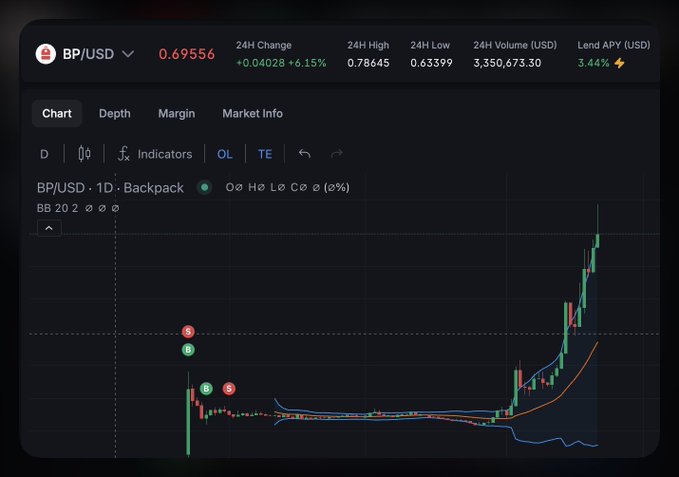Click the 24H Low value 0.63399
Viewport: 679px width, 477px height.
431,63
